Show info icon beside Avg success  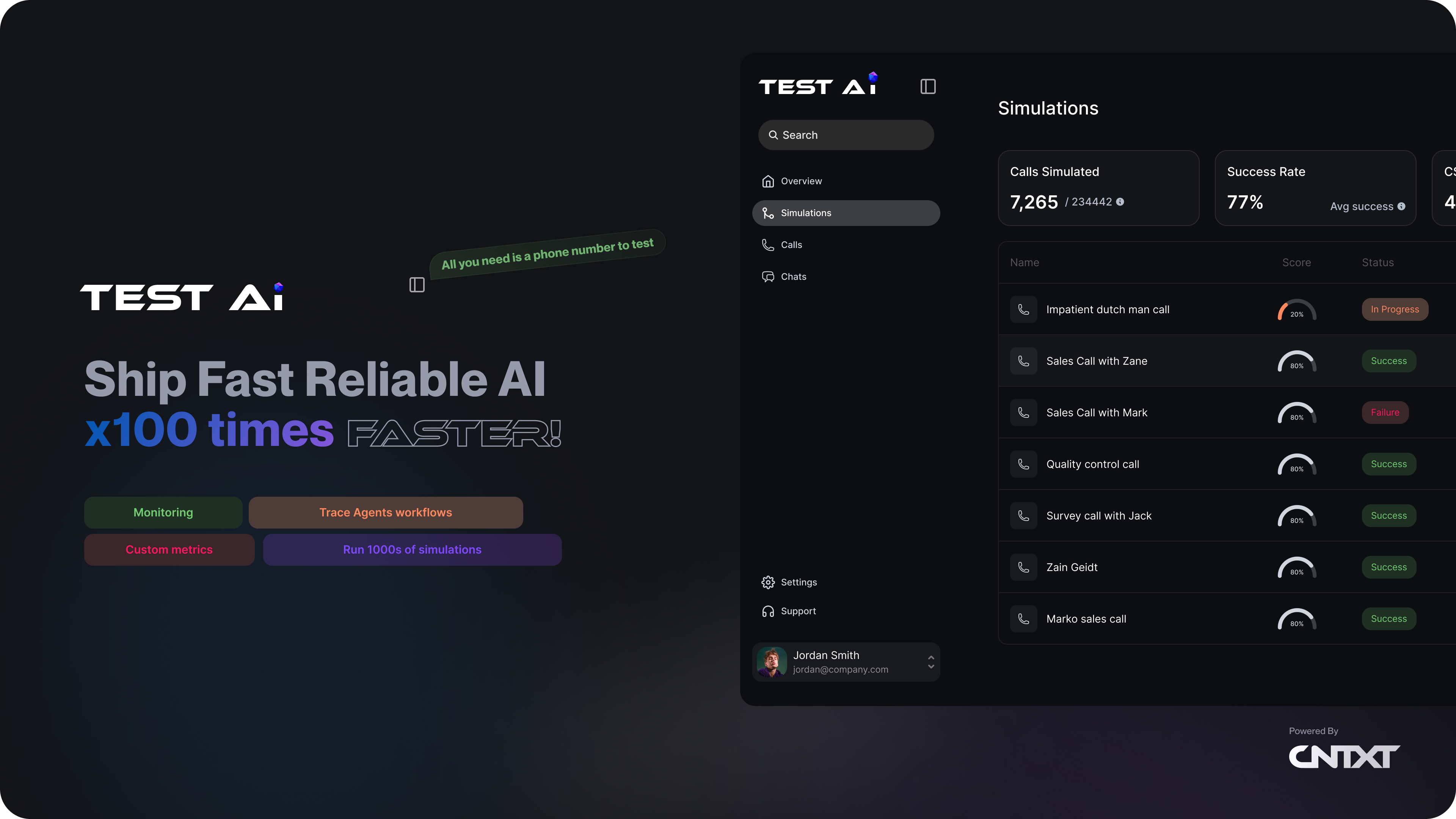point(1401,206)
